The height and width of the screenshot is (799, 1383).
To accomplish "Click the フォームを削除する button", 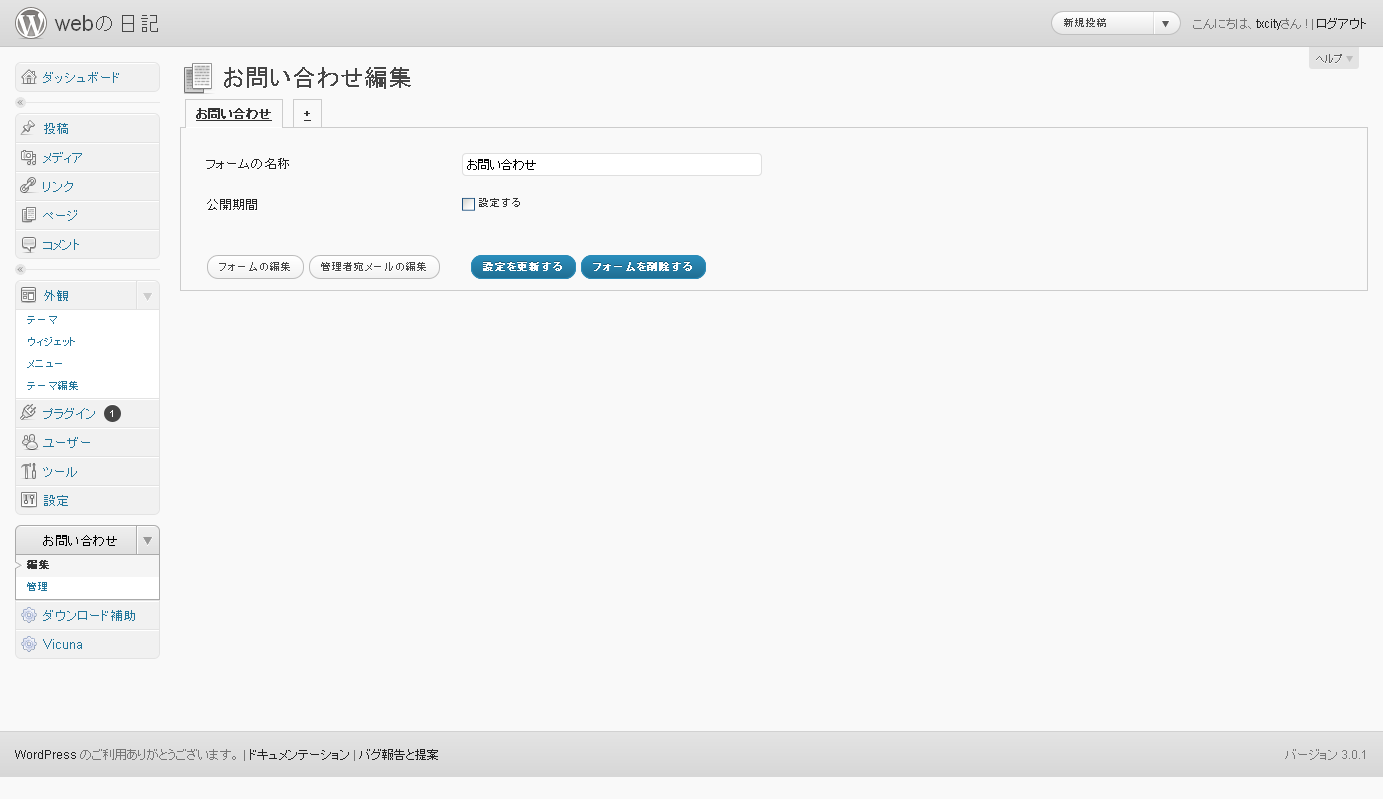I will coord(643,267).
